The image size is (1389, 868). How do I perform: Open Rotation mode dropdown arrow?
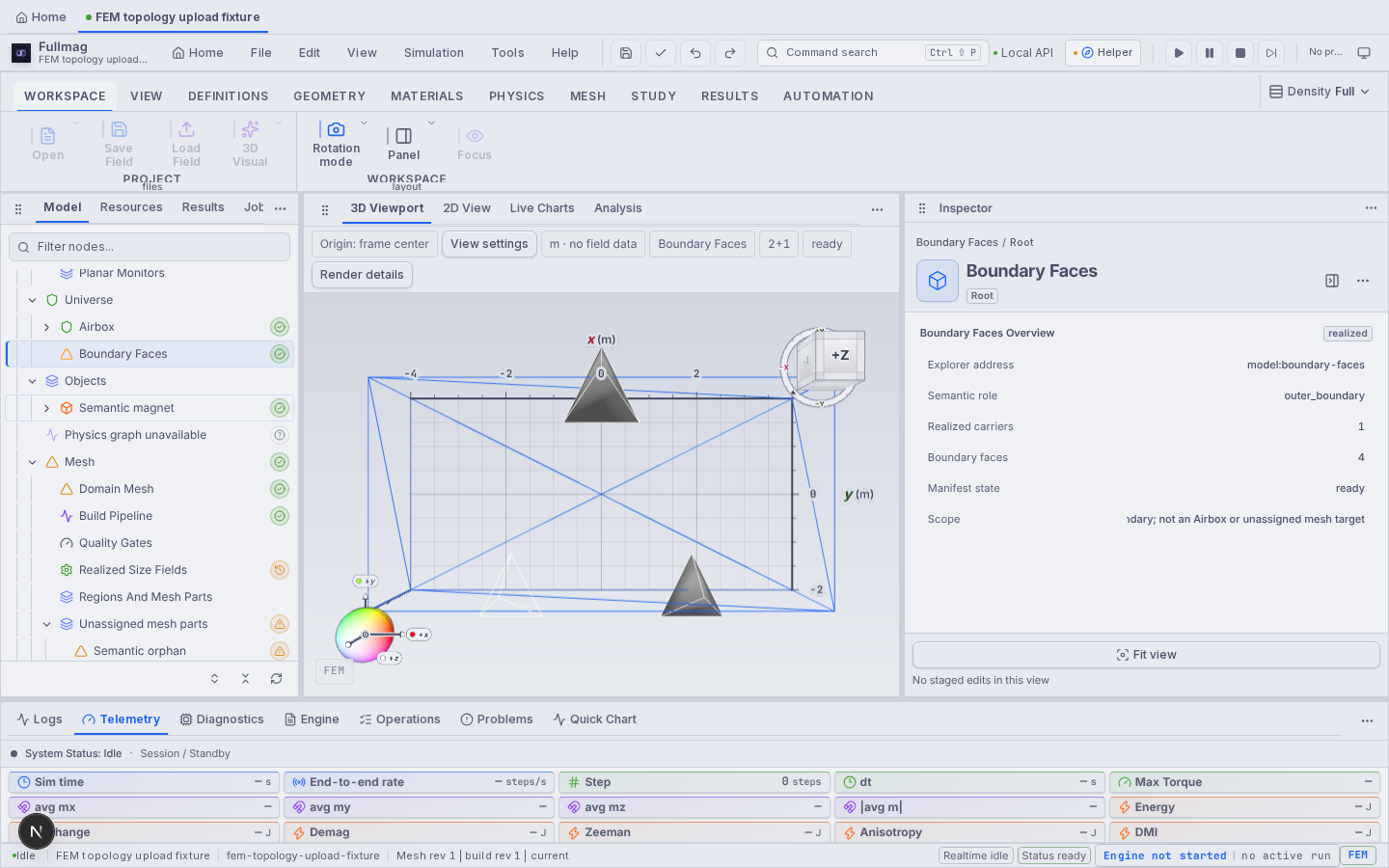coord(364,123)
